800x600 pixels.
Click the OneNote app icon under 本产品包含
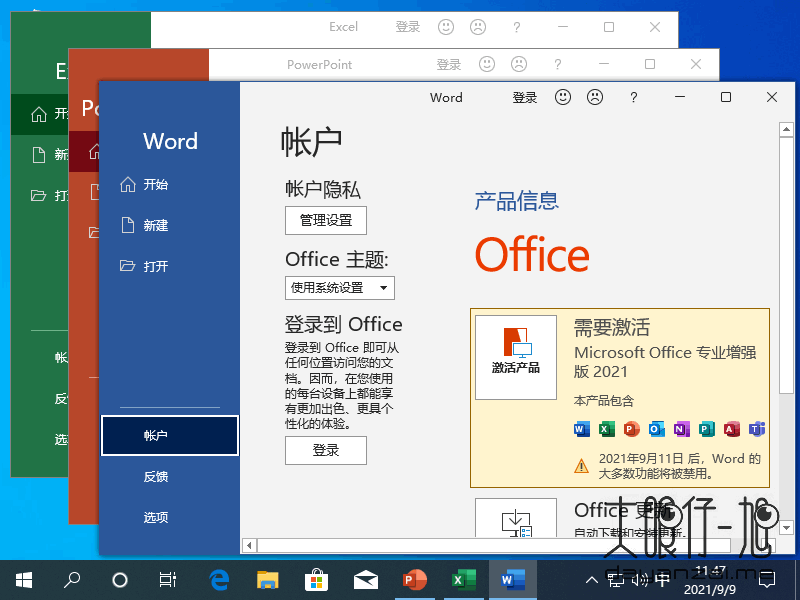tap(682, 429)
